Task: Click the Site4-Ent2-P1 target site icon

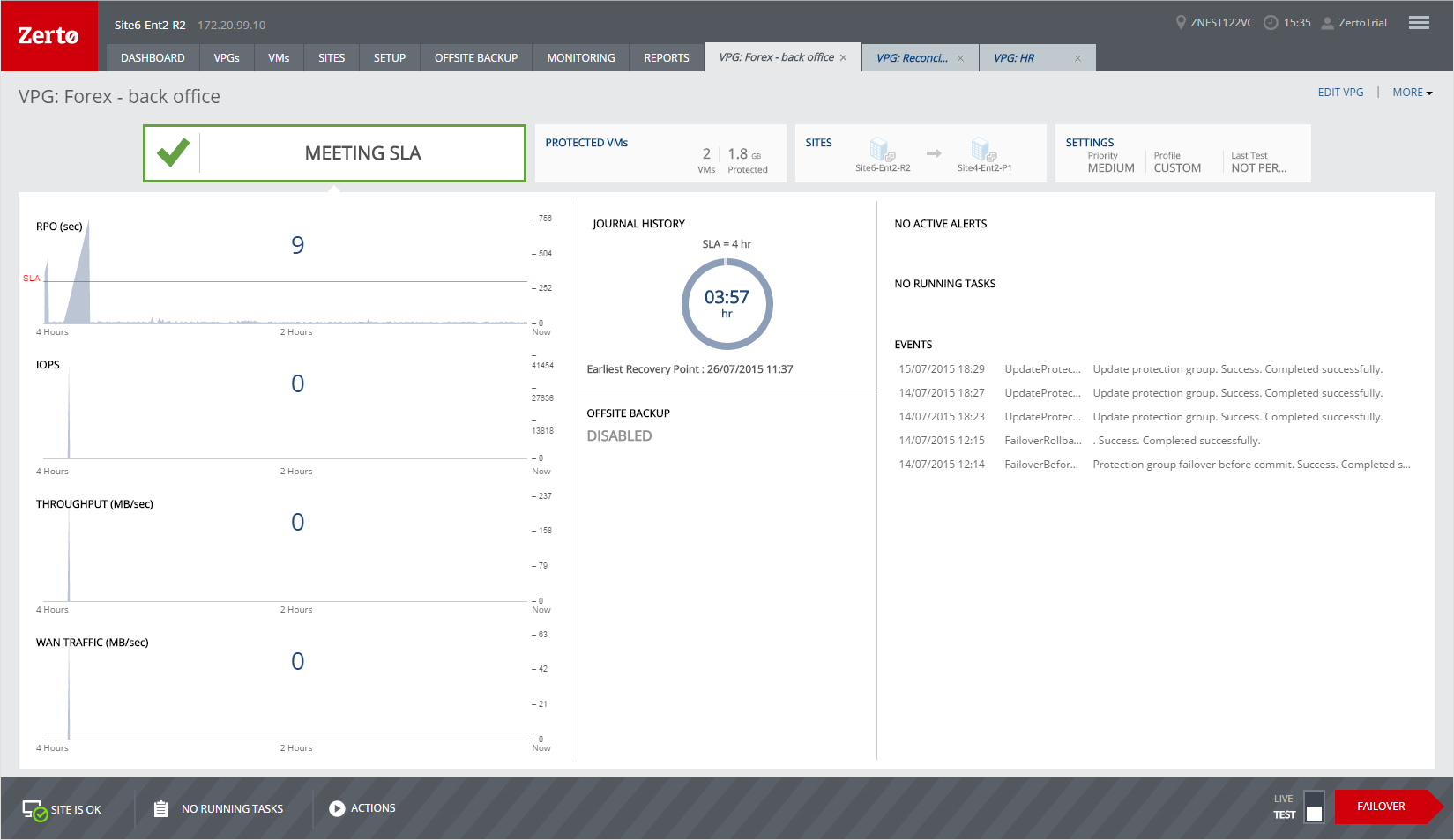Action: (x=983, y=149)
